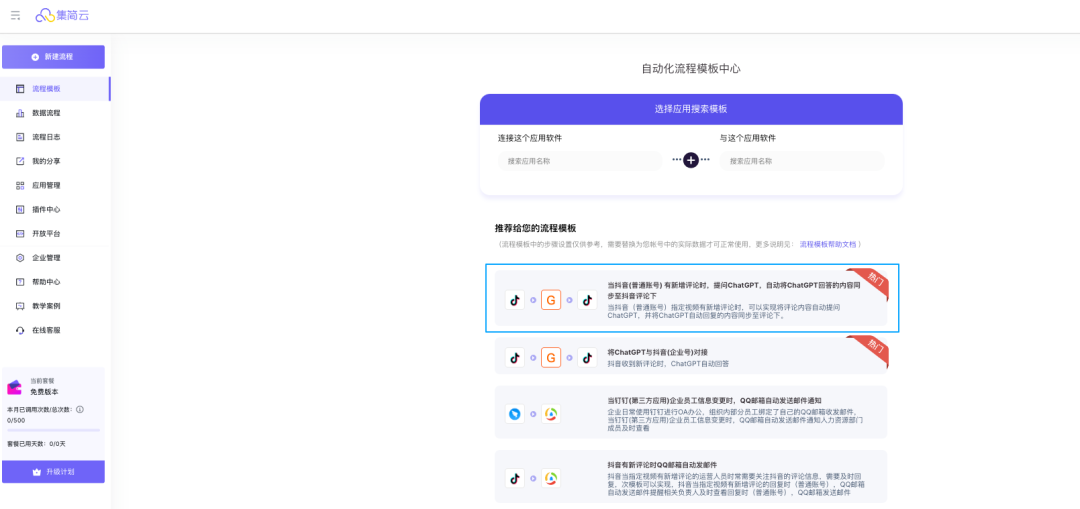The height and width of the screenshot is (509, 1080).
Task: Click leftmost Douyin icon in 抖音(企业号)对接 card
Action: (515, 357)
